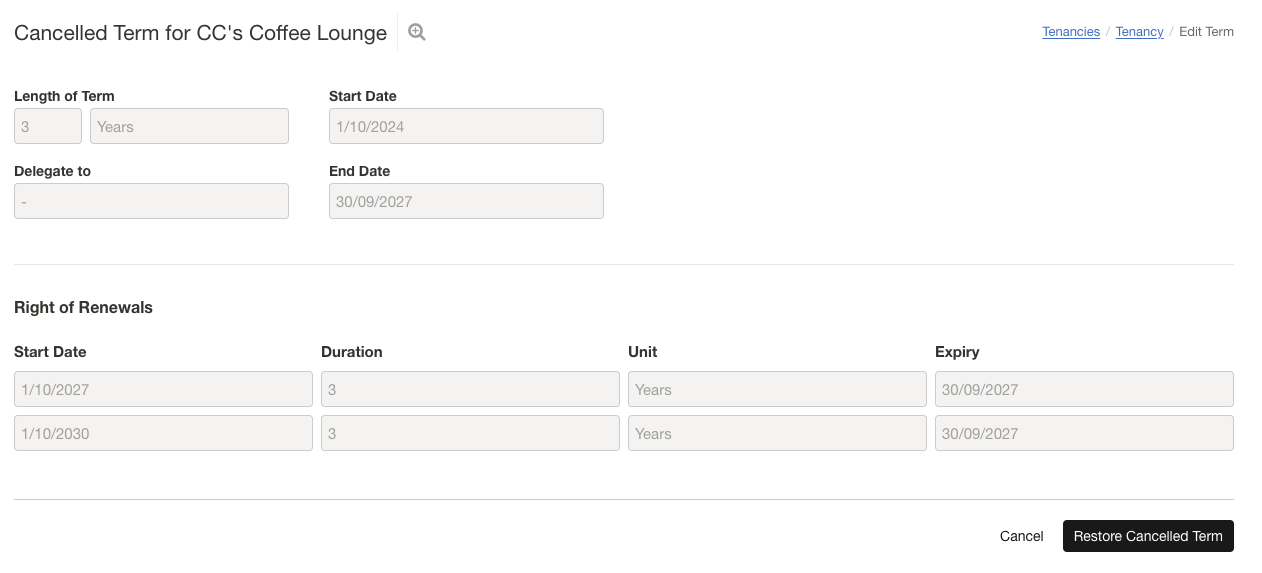Open the second renewal Unit Years dropdown
This screenshot has height=573, width=1262.
point(777,434)
